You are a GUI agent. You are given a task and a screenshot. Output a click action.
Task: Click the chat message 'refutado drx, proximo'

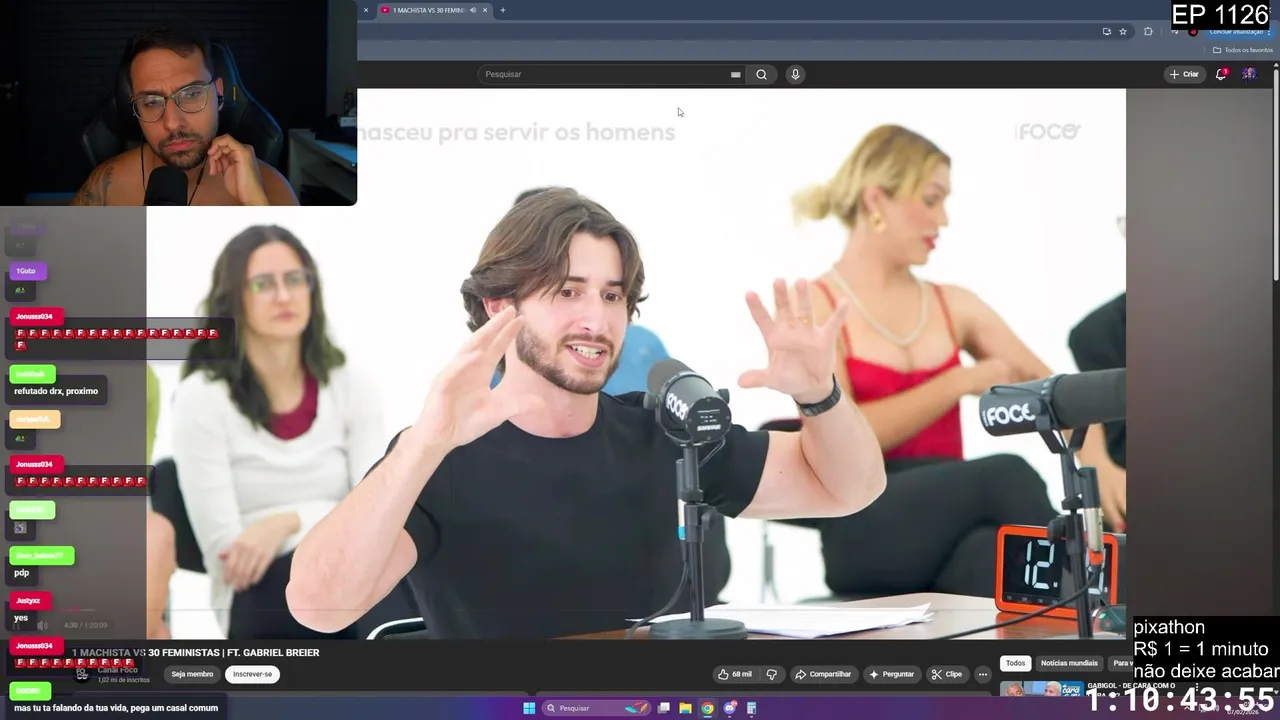pyautogui.click(x=56, y=391)
